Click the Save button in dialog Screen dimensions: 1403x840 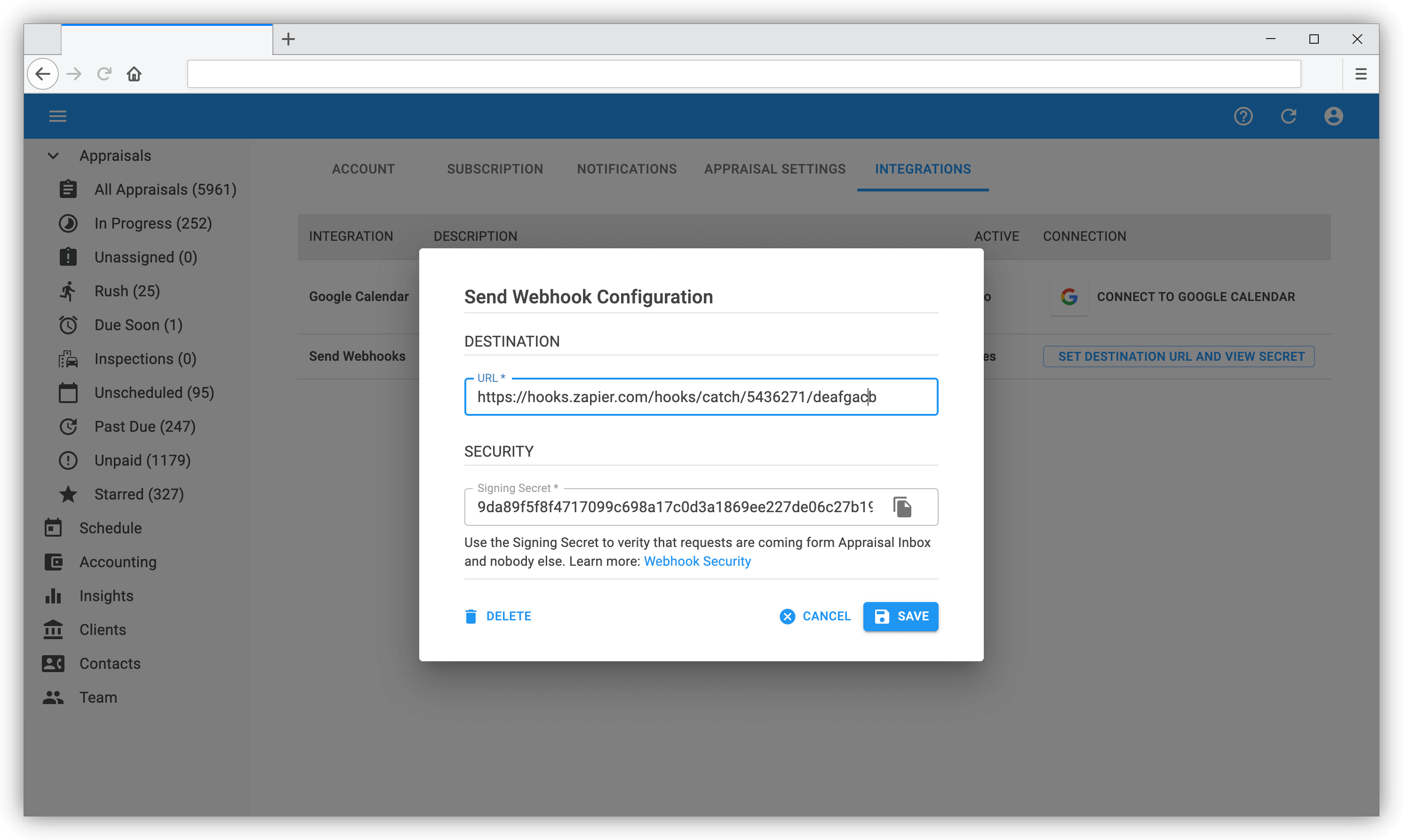click(900, 616)
